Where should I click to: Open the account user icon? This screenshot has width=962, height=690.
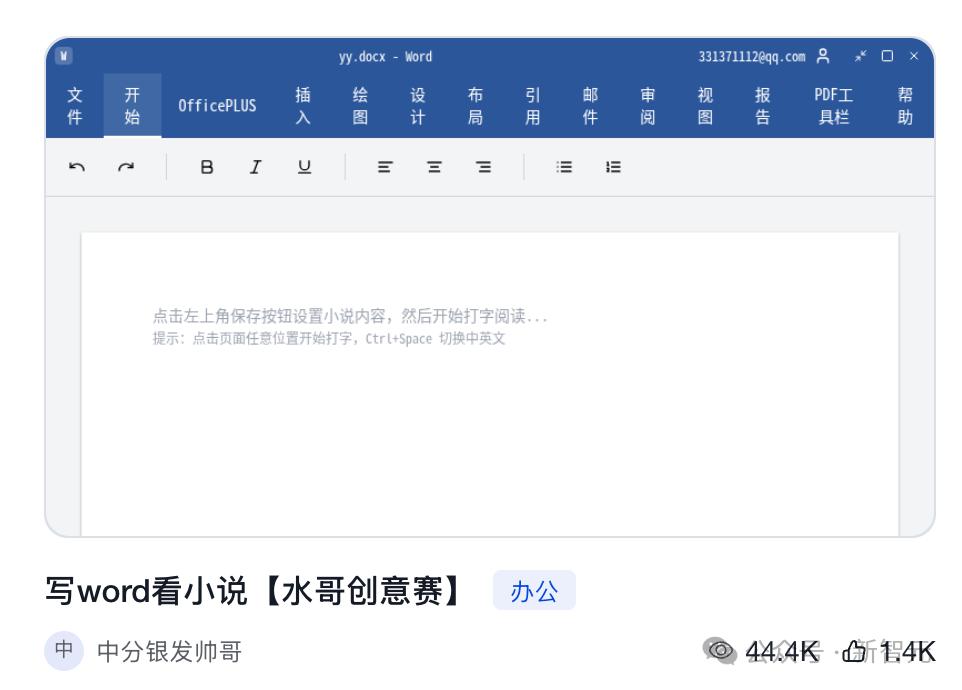pos(823,56)
